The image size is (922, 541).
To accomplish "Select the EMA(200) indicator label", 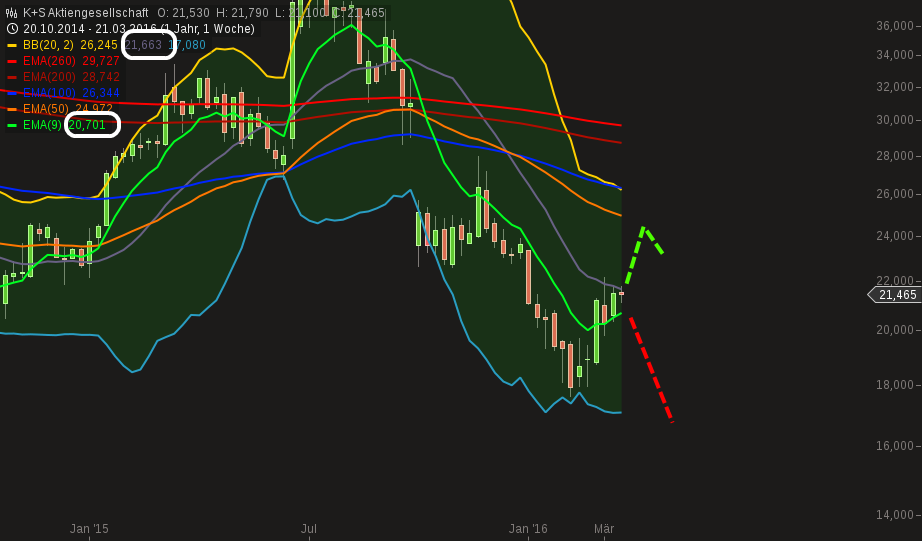I will [49, 76].
